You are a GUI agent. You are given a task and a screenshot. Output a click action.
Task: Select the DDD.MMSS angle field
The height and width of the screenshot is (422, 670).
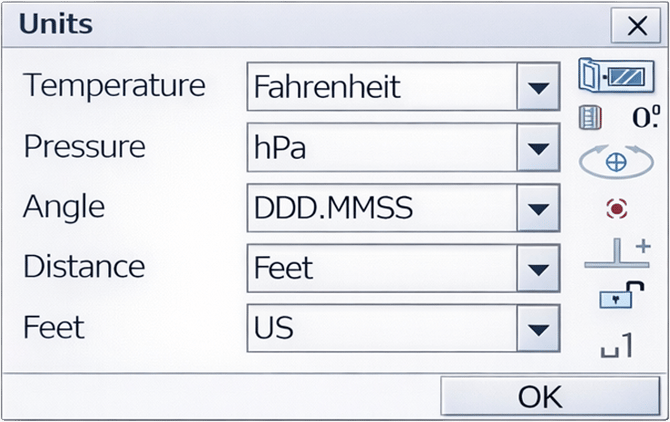point(381,208)
